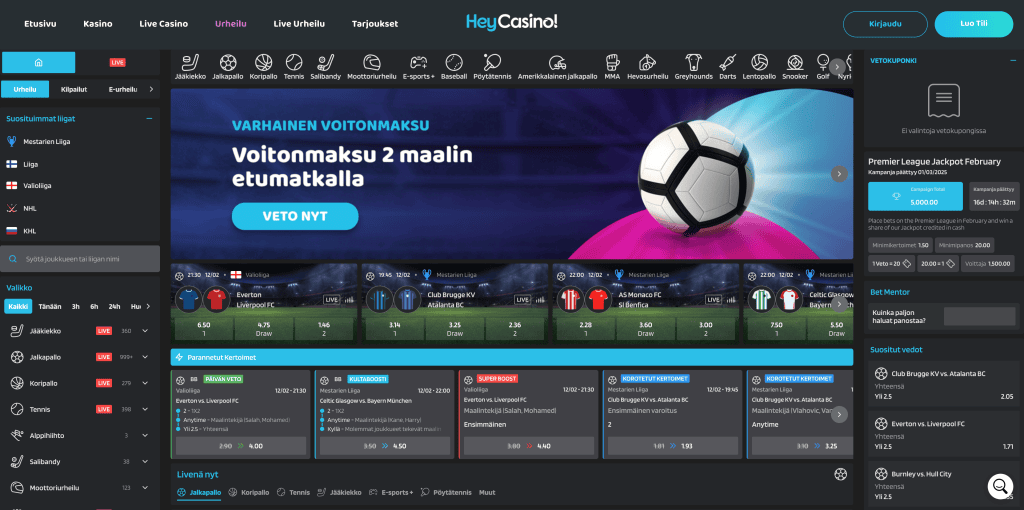Collapse the Suosituimmat liigat section

[x=150, y=119]
